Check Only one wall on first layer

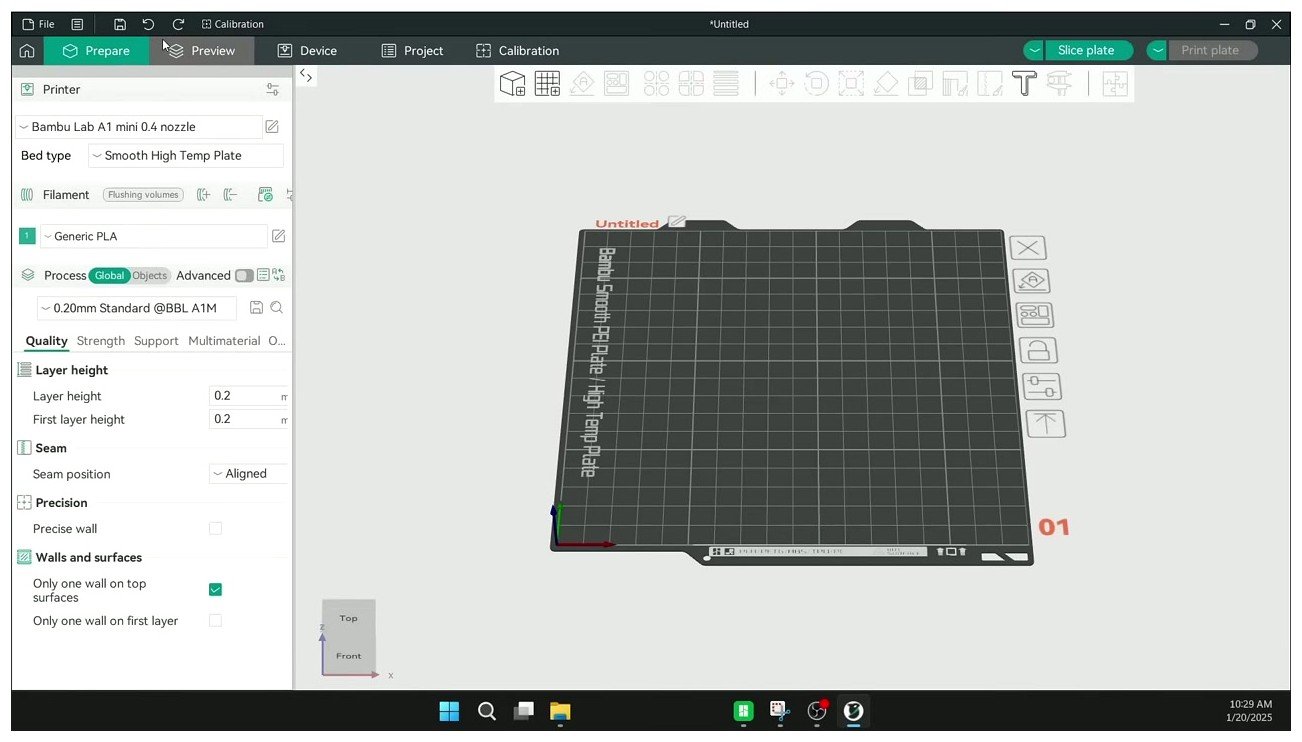pyautogui.click(x=215, y=621)
